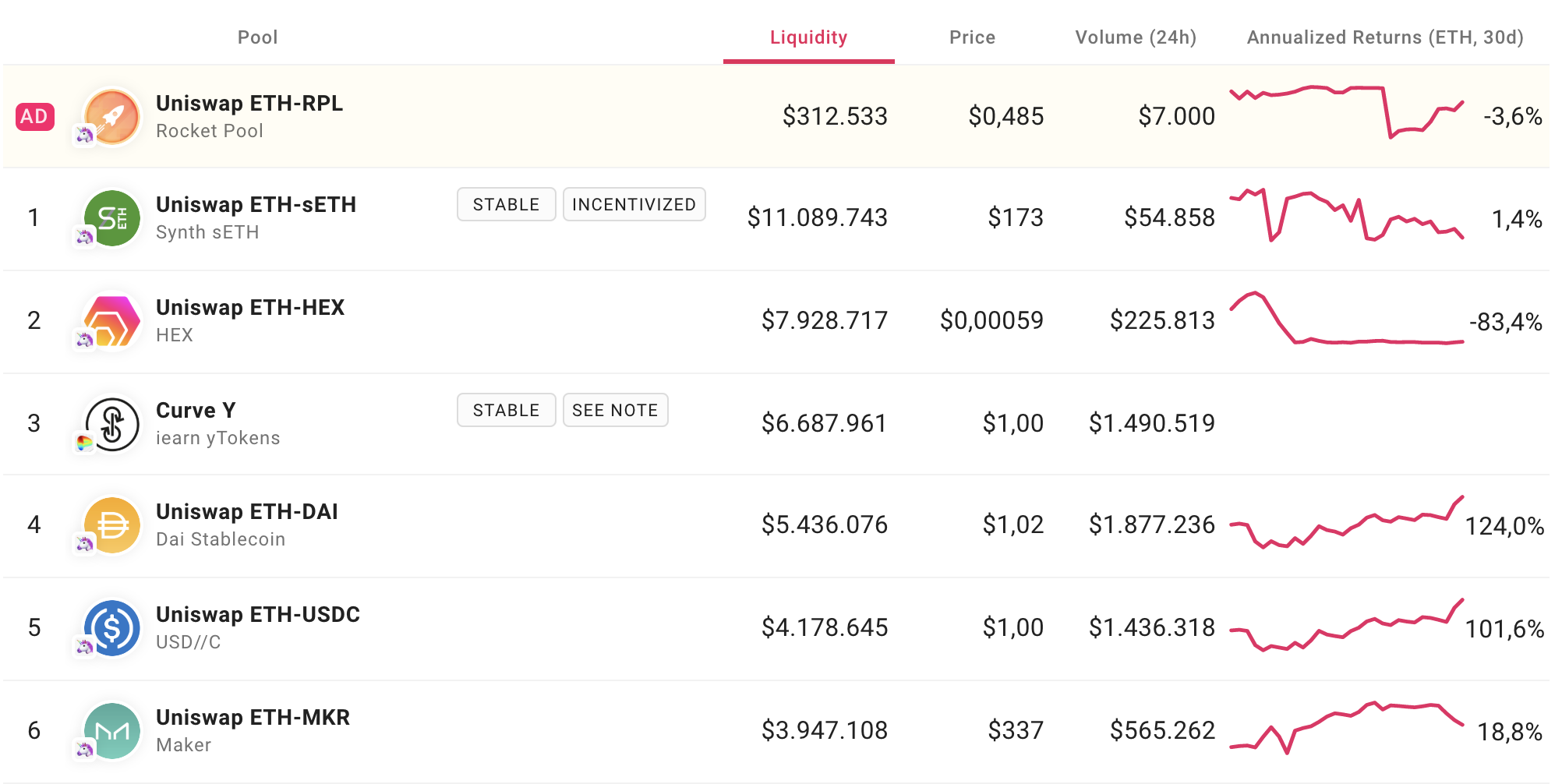Sort by Volume (24h) column header
Screen dimensions: 1562x784
1136,37
